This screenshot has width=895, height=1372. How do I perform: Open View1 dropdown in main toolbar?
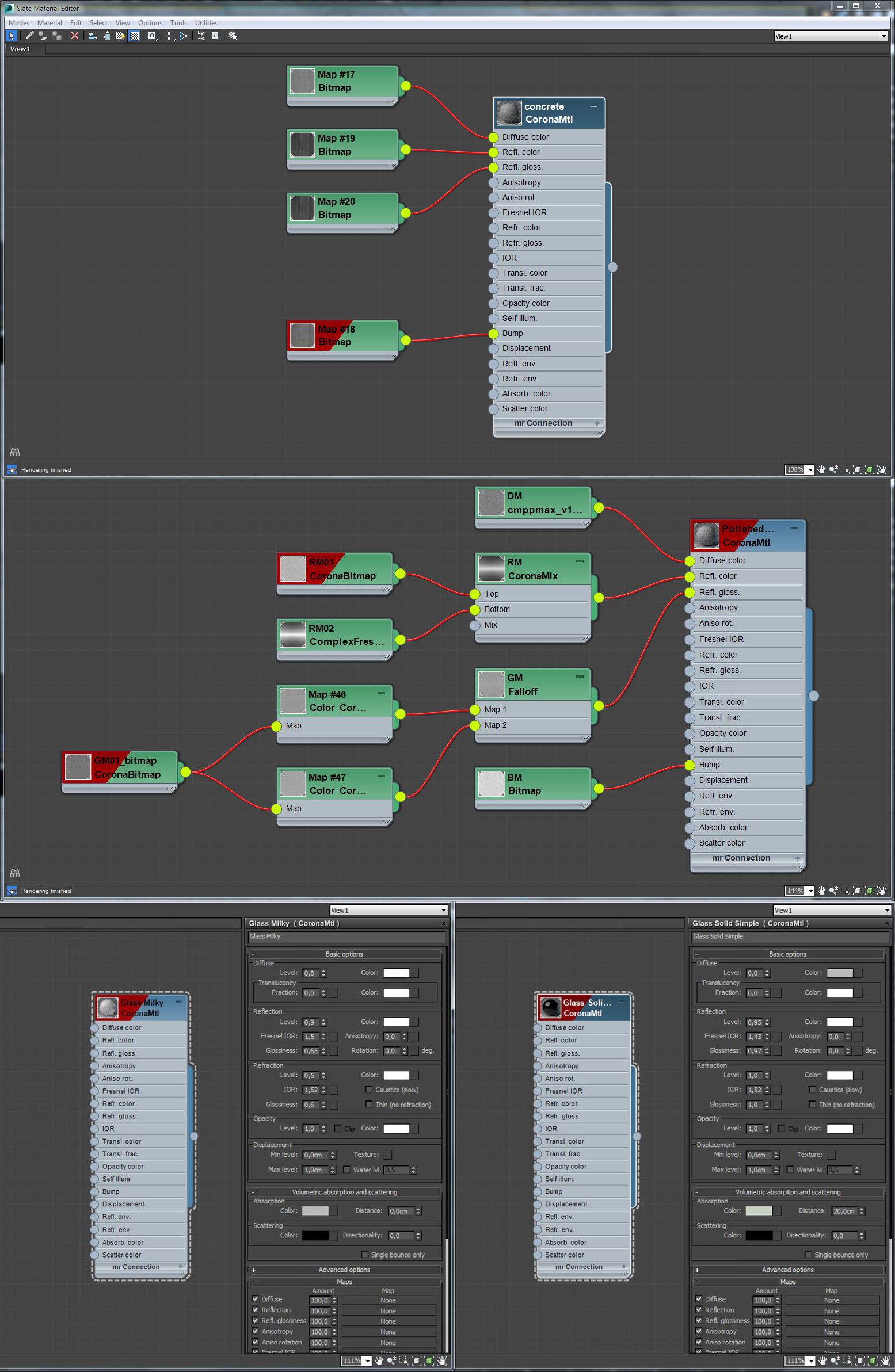click(x=831, y=36)
